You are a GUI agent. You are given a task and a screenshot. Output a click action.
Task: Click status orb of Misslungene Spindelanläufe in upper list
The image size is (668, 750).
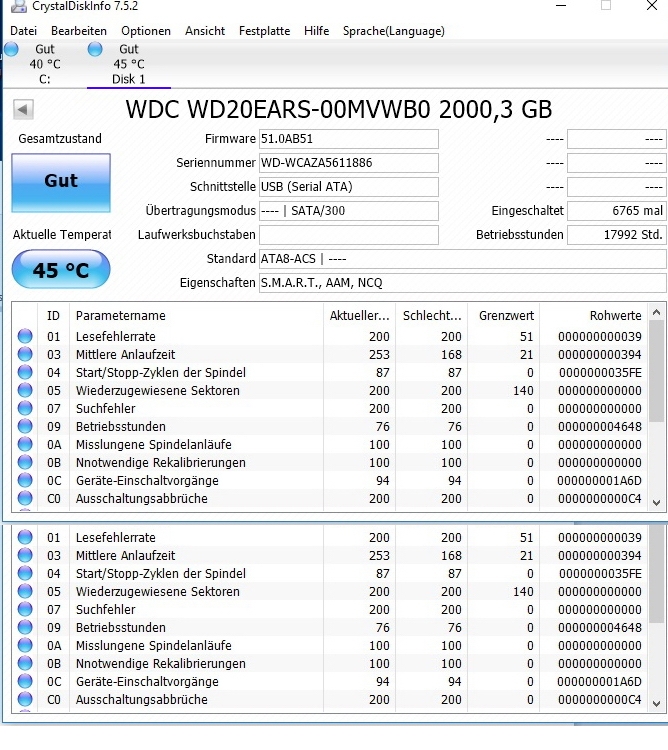25,444
